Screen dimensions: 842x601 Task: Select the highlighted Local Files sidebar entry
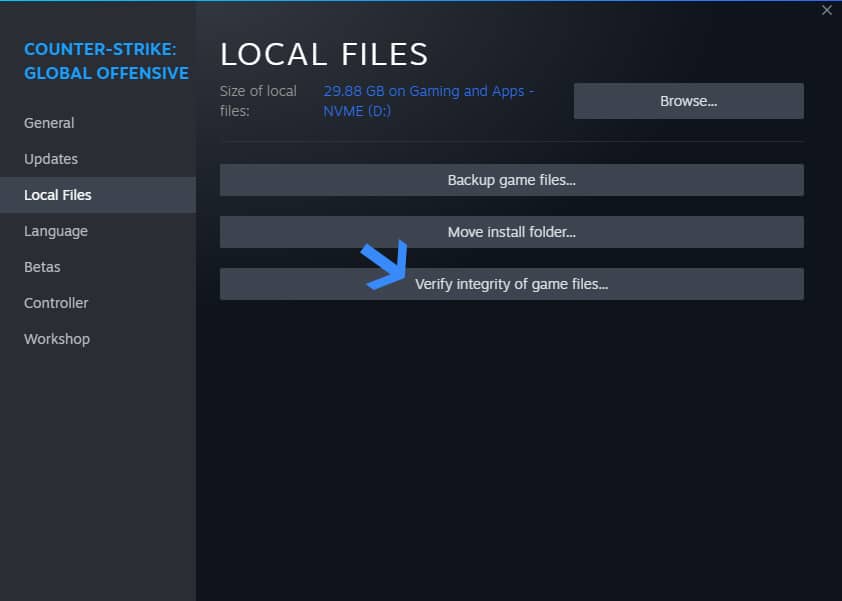tap(57, 194)
